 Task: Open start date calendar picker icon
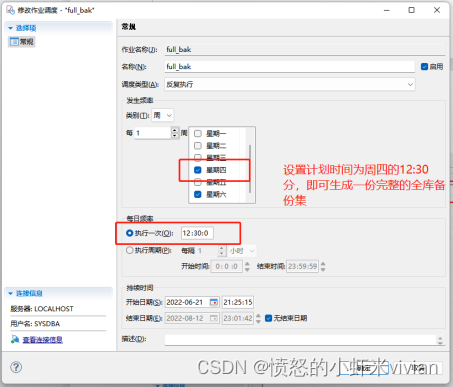(214, 302)
